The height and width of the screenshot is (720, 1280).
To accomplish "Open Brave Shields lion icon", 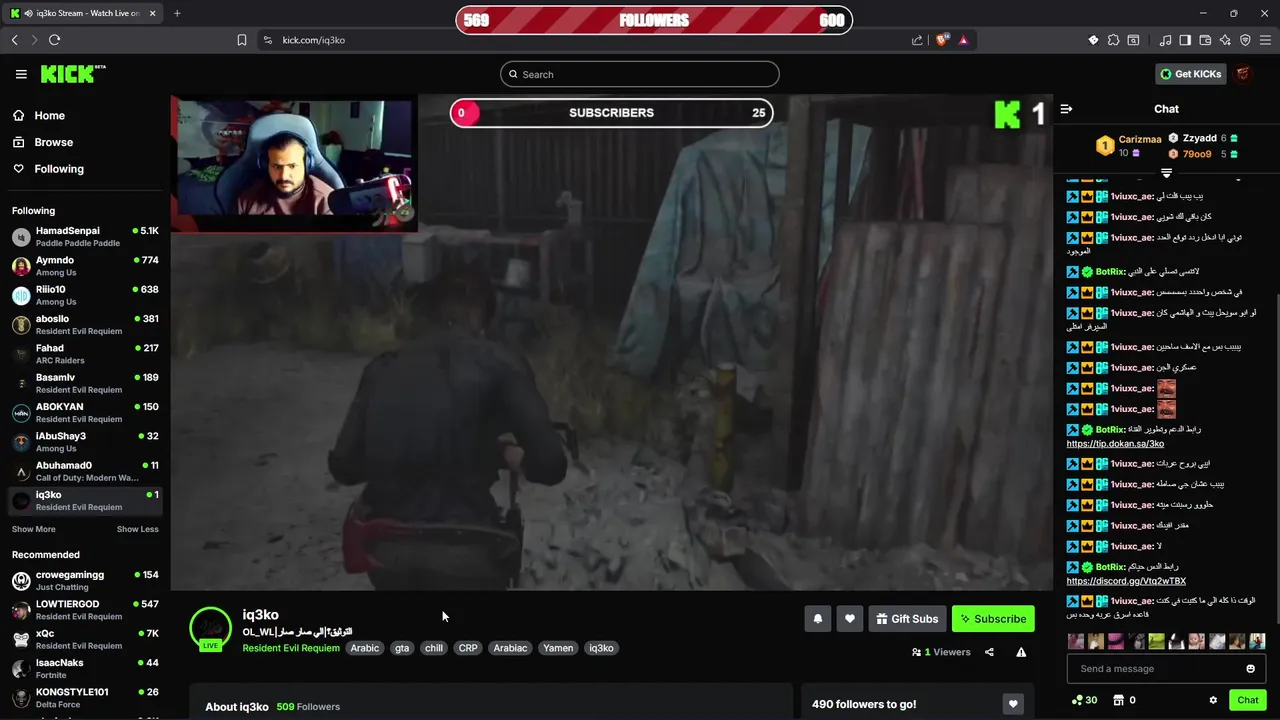I will point(941,40).
